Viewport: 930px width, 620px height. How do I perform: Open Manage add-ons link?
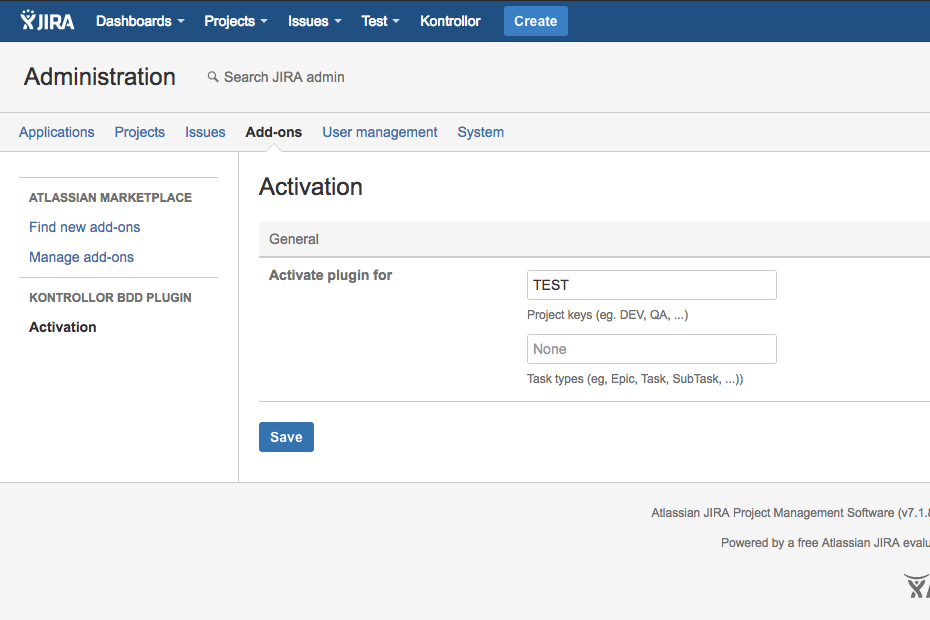81,257
